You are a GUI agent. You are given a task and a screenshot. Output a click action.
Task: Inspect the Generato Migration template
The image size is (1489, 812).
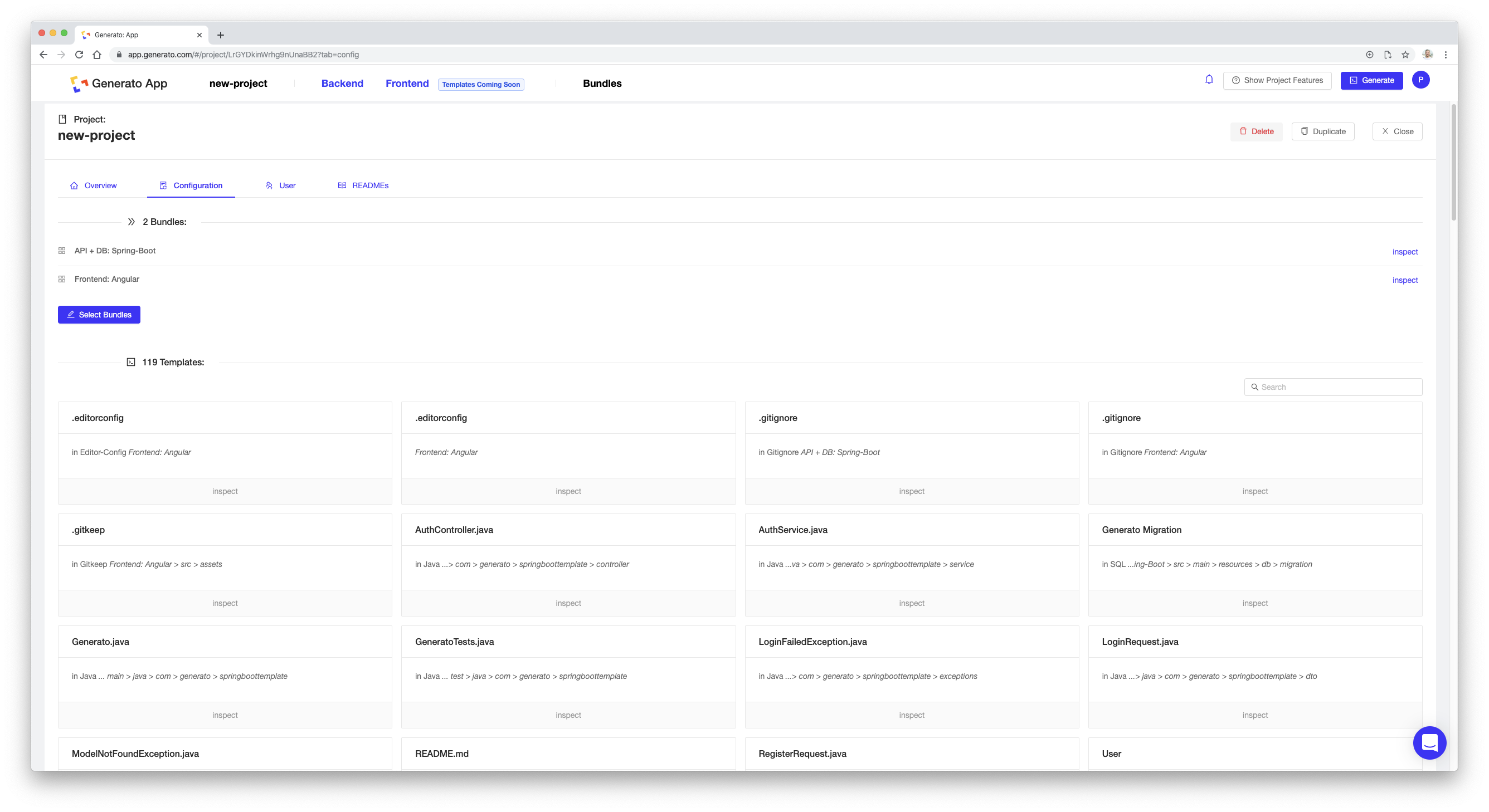1255,603
